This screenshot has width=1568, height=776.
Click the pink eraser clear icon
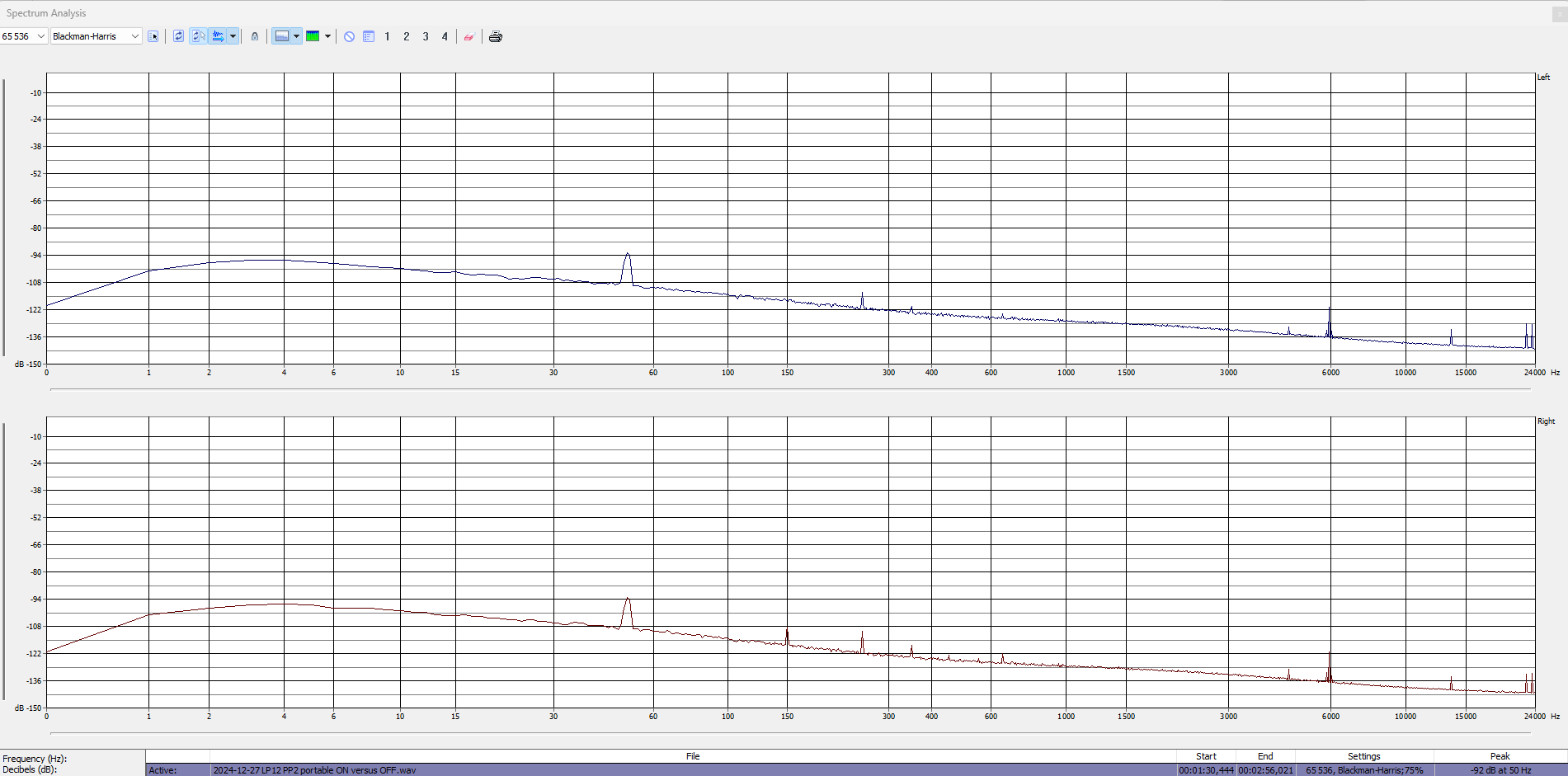pyautogui.click(x=469, y=36)
